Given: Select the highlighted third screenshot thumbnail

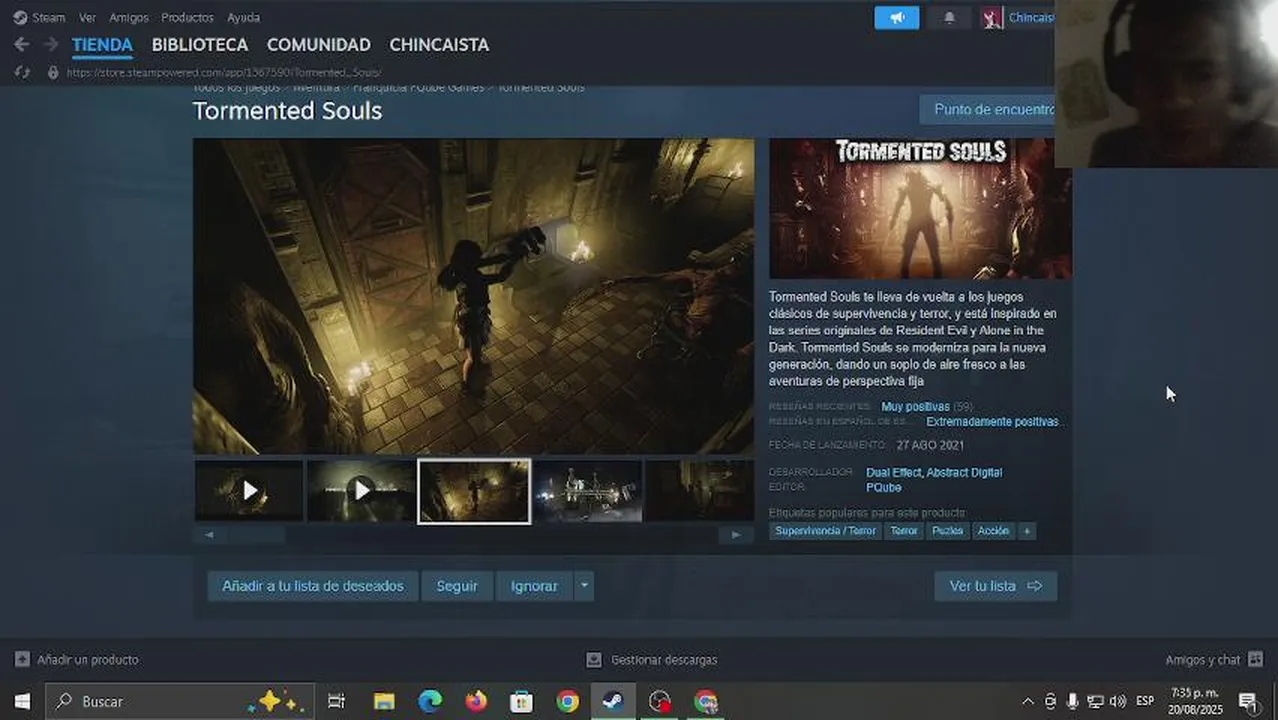Looking at the screenshot, I should [x=474, y=491].
